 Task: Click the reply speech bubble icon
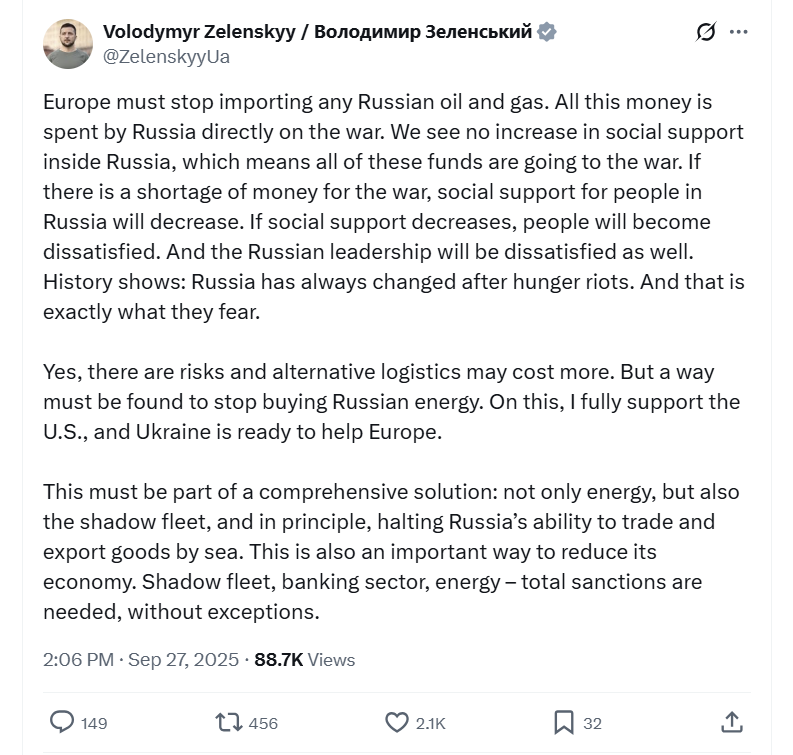pos(62,722)
